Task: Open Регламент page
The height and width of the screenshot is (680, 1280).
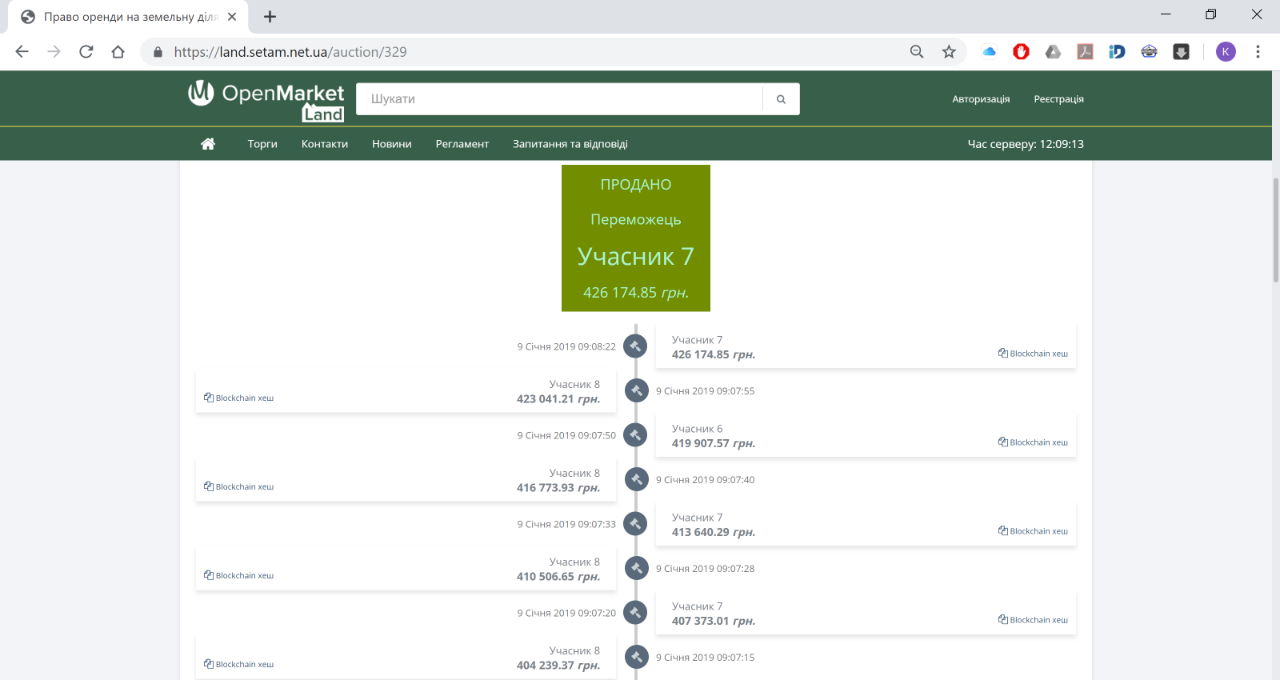Action: click(462, 144)
